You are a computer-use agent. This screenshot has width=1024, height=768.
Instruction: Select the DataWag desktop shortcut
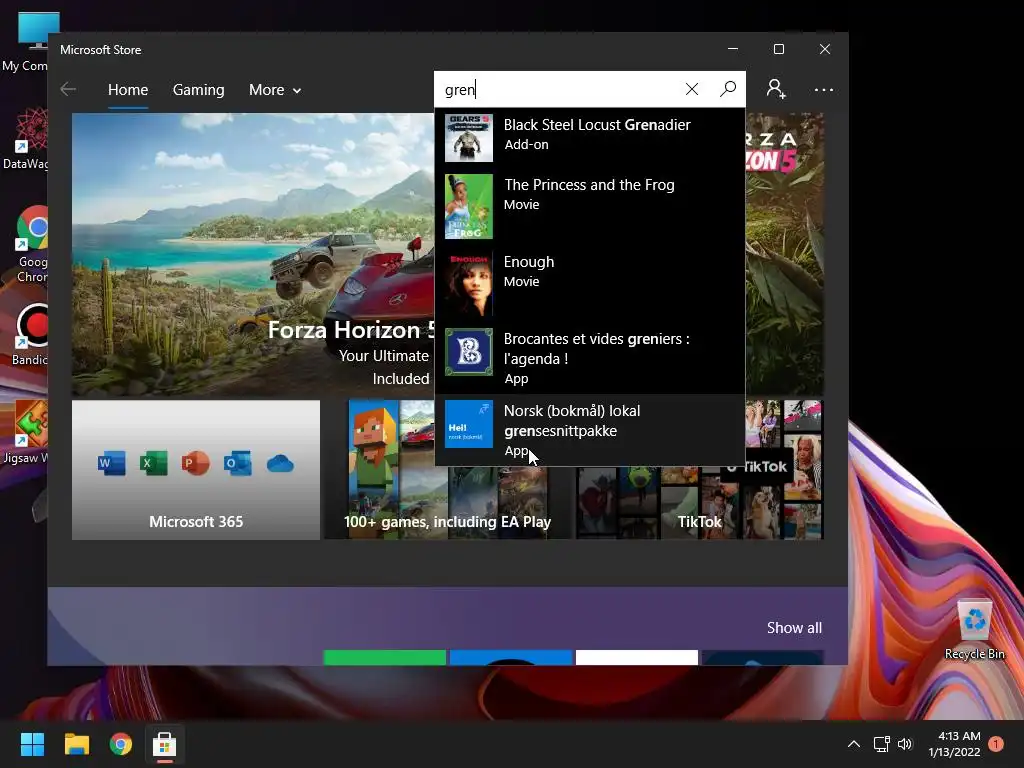(x=26, y=139)
